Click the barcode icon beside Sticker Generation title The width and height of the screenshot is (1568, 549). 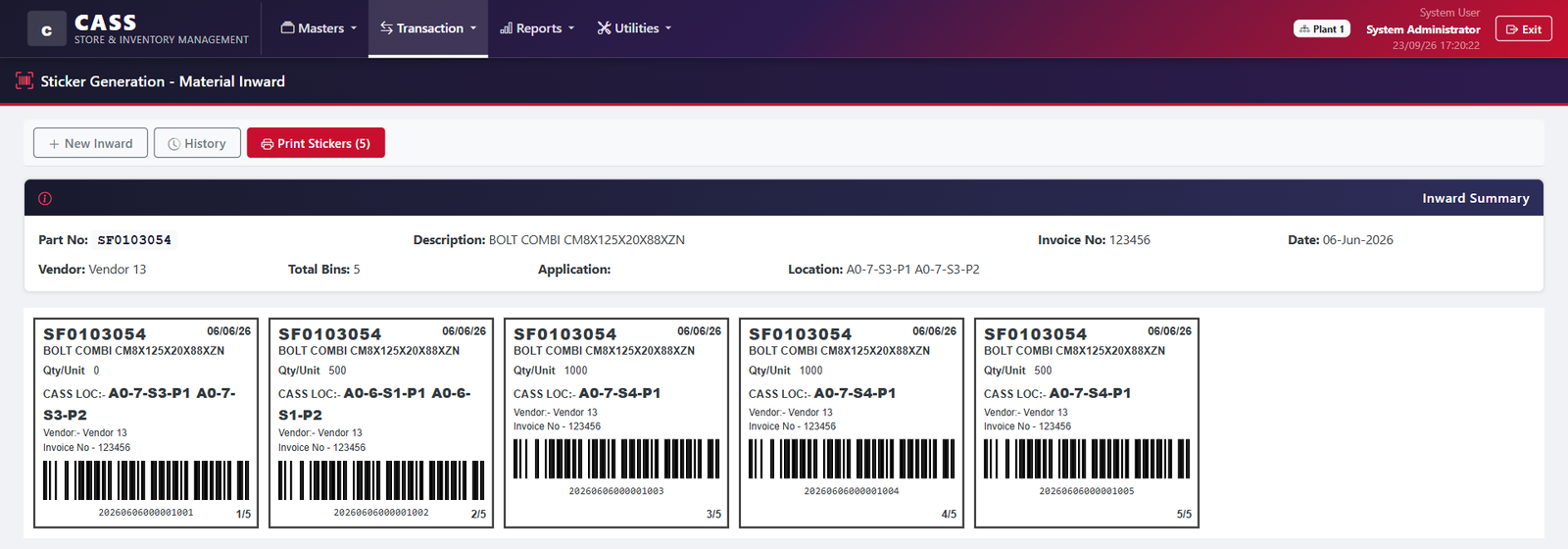(x=24, y=81)
